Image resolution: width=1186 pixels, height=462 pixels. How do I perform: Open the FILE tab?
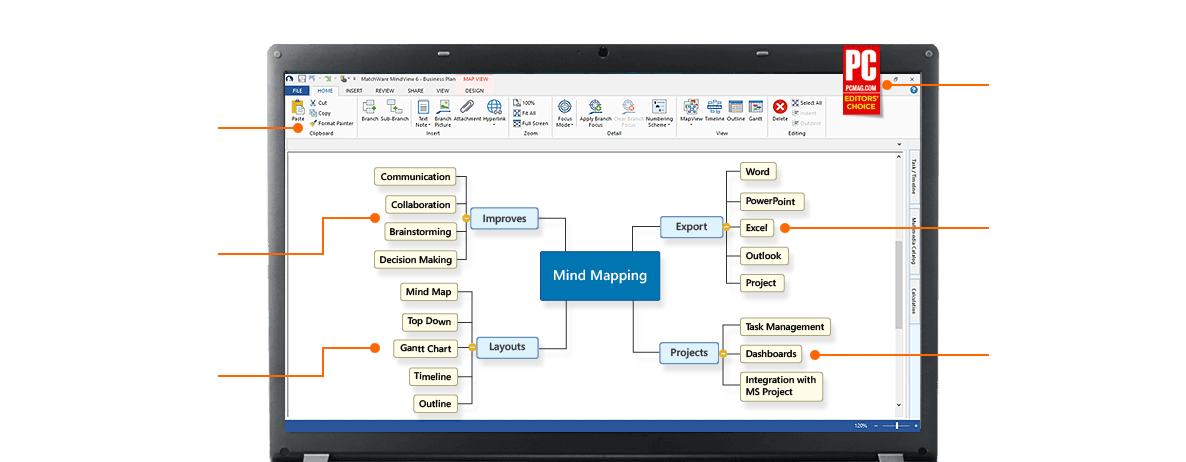click(297, 91)
